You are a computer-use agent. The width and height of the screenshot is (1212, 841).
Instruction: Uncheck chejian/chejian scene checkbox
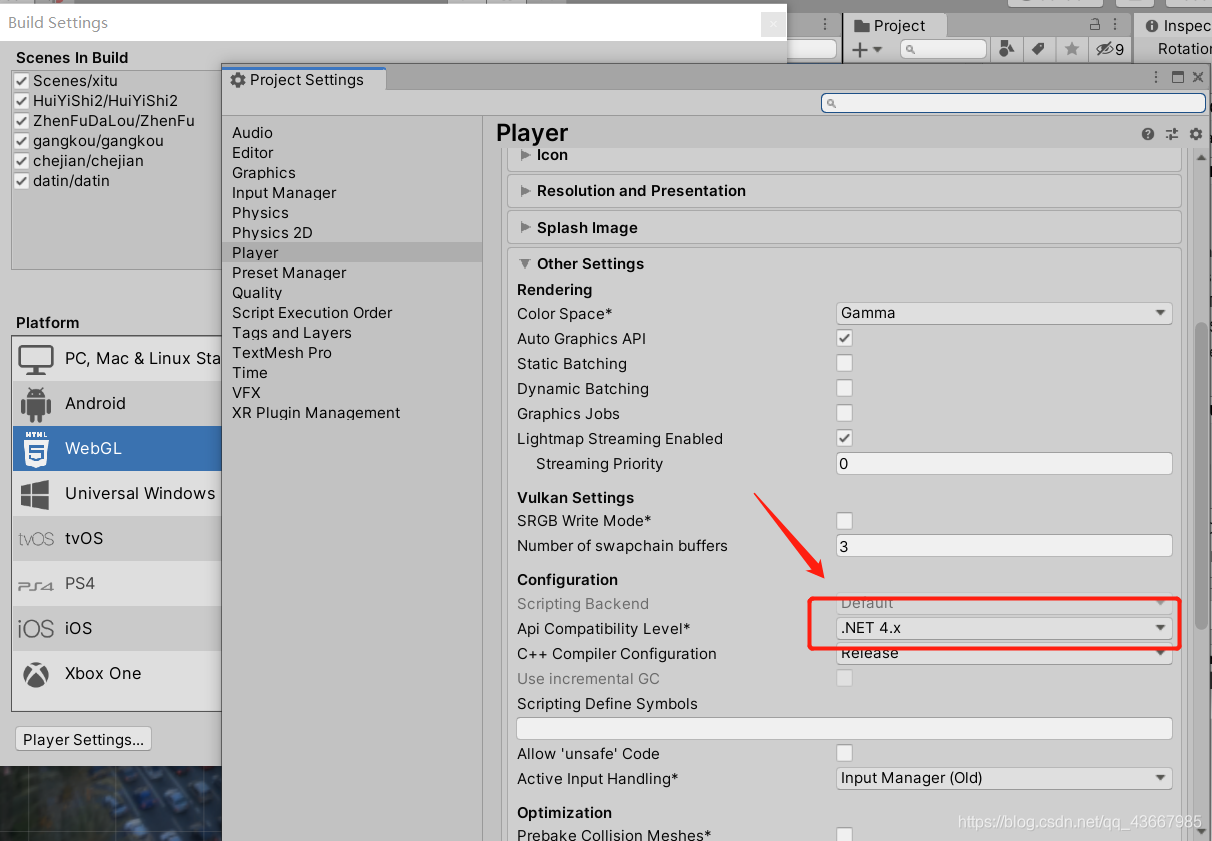click(22, 161)
